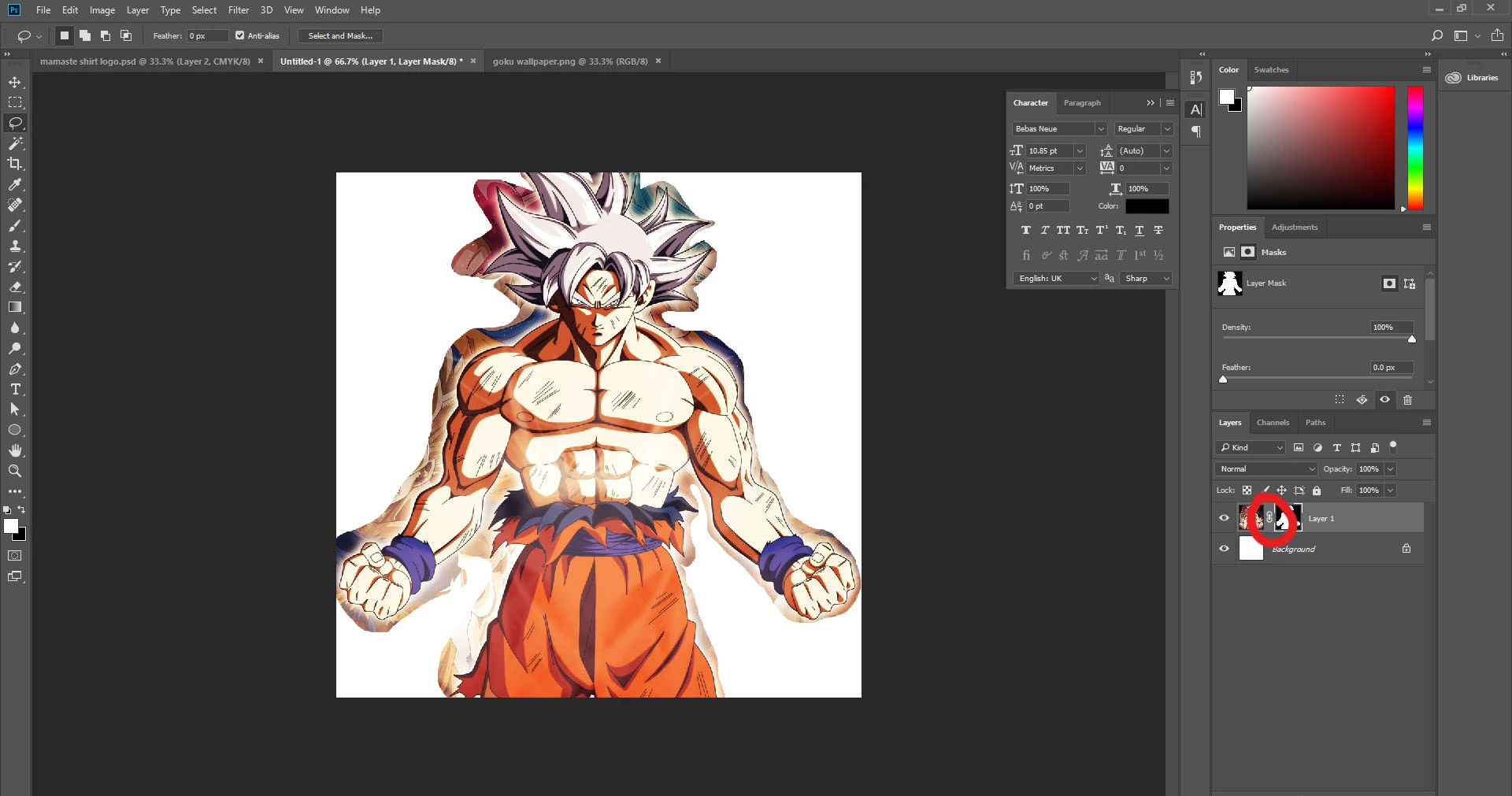Click the hue spectrum slider in Color panel

1415,148
